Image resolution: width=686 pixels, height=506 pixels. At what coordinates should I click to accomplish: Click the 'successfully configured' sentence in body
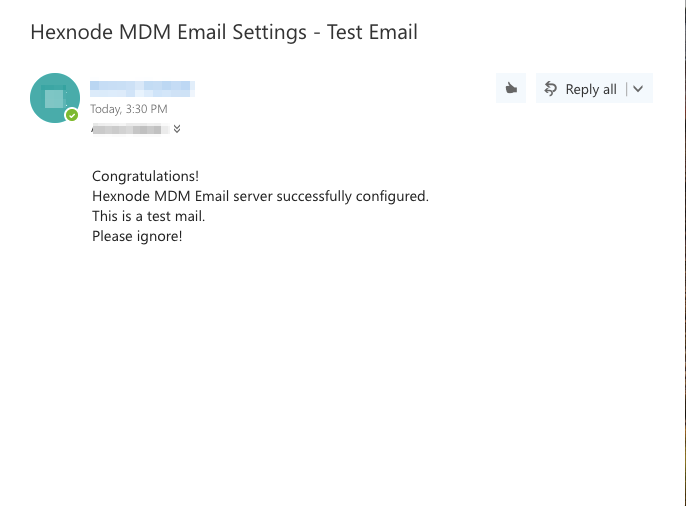point(260,196)
